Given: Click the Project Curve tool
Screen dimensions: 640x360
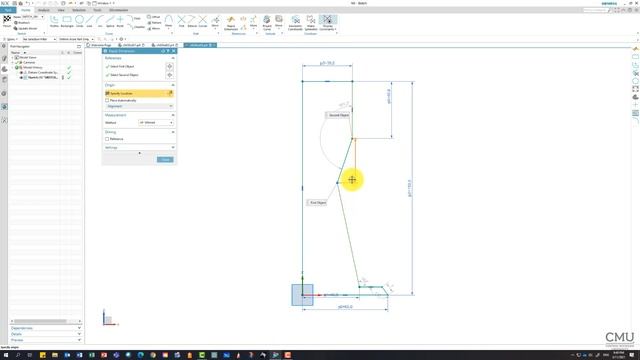Looking at the screenshot, I should 267,23.
